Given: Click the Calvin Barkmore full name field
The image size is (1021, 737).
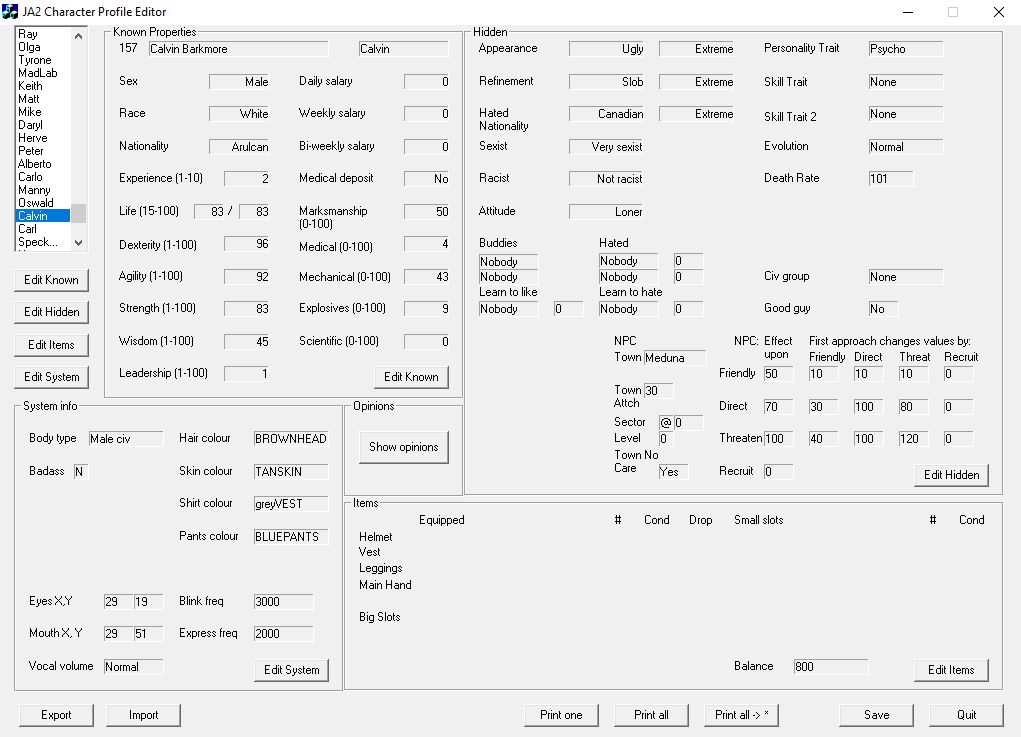Looking at the screenshot, I should 238,49.
